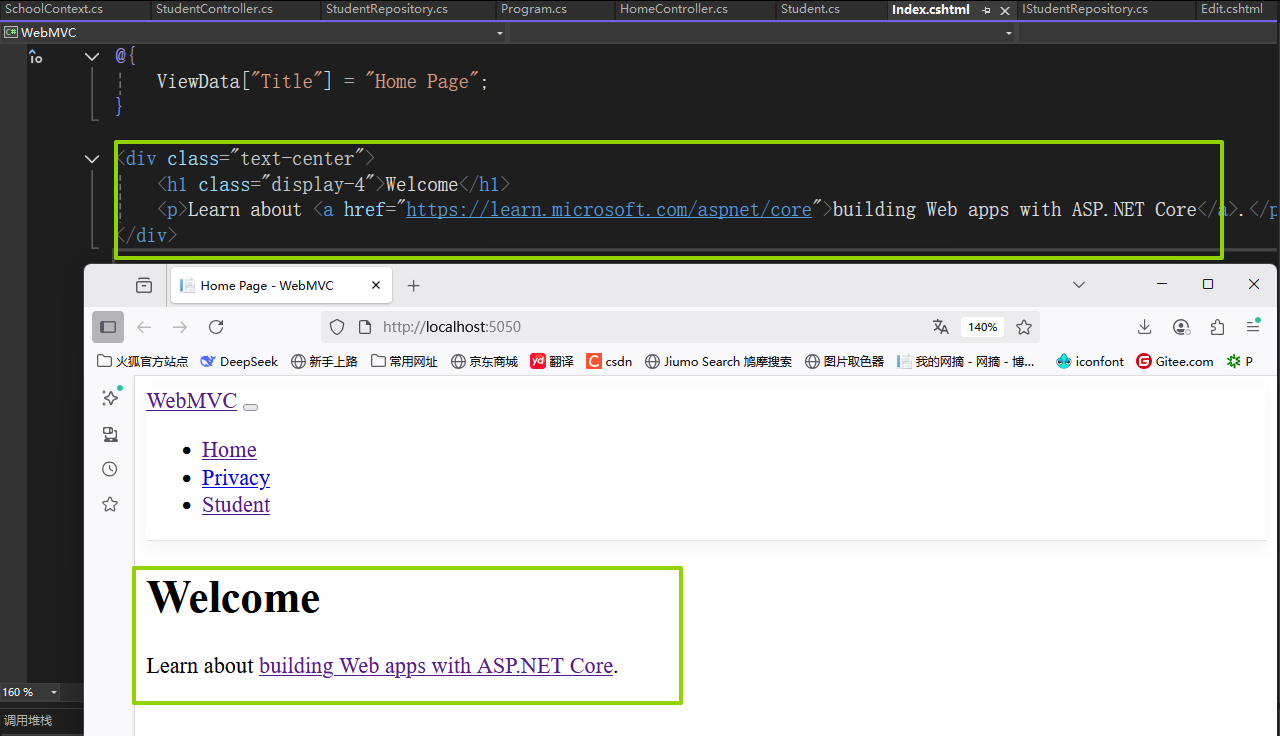Open the history clock sidebar icon
Screen dimensions: 1280x736
110,469
